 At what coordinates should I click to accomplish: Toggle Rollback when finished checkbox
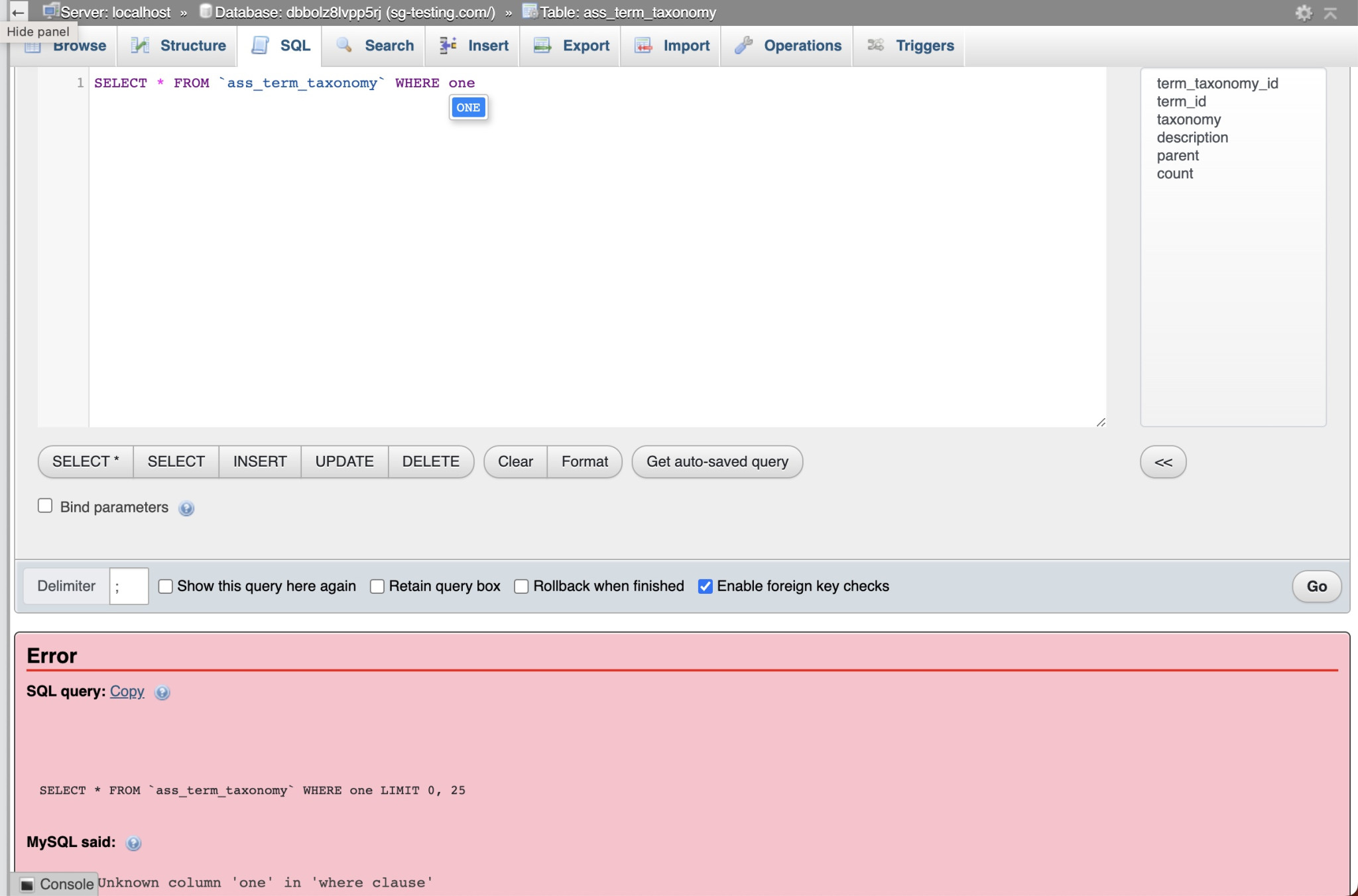point(522,587)
